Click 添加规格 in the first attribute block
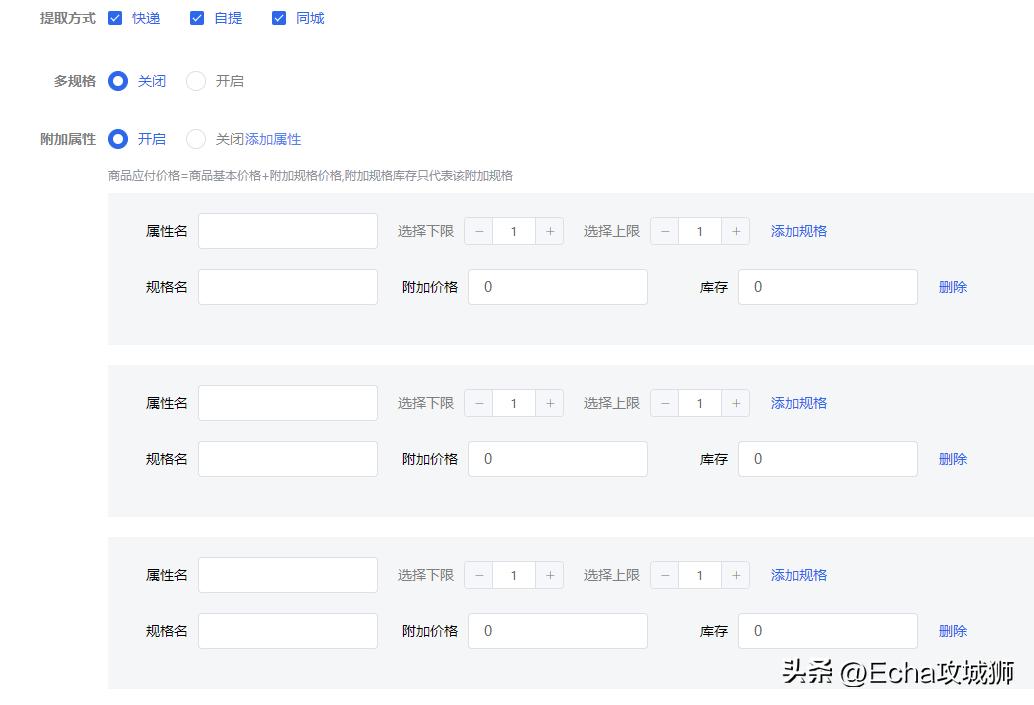 click(797, 231)
